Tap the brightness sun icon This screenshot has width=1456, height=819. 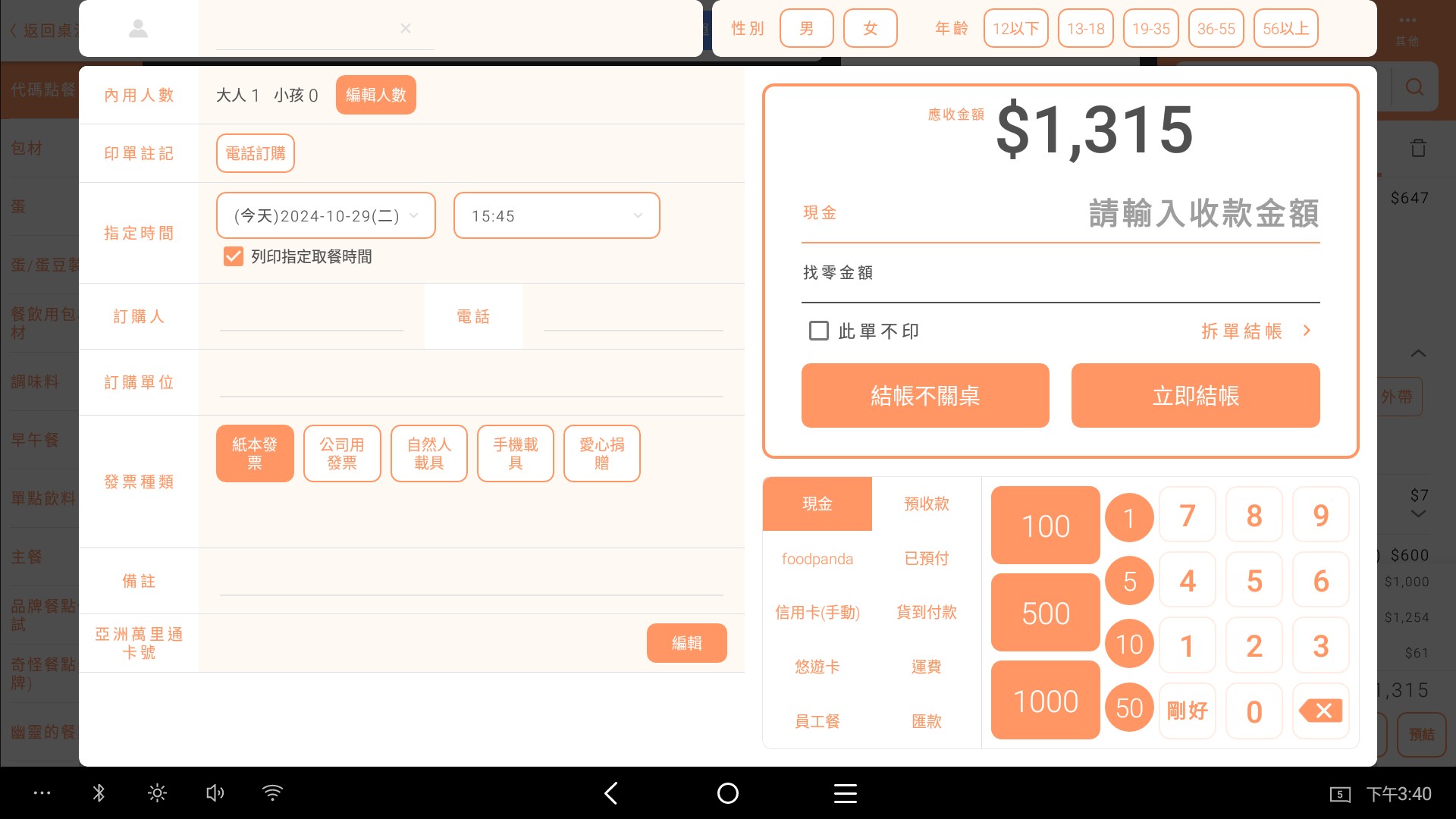click(157, 793)
